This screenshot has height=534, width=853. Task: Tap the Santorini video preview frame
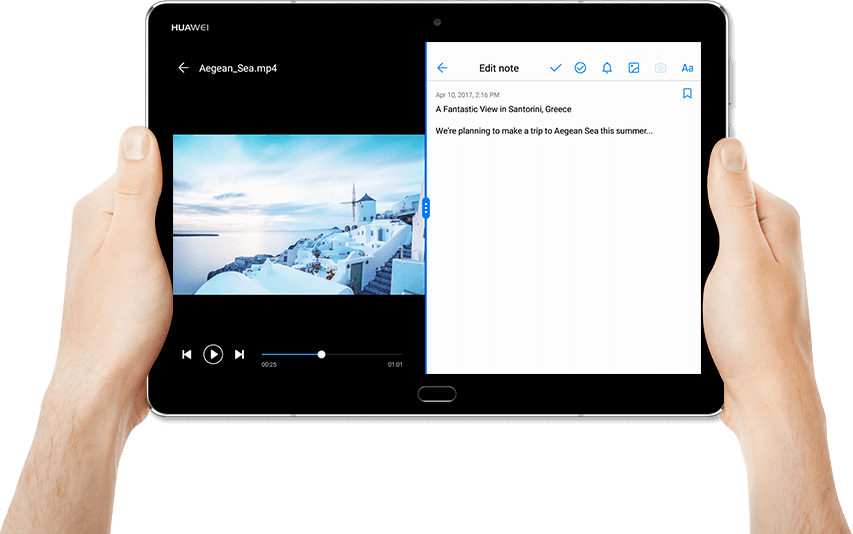(x=298, y=214)
